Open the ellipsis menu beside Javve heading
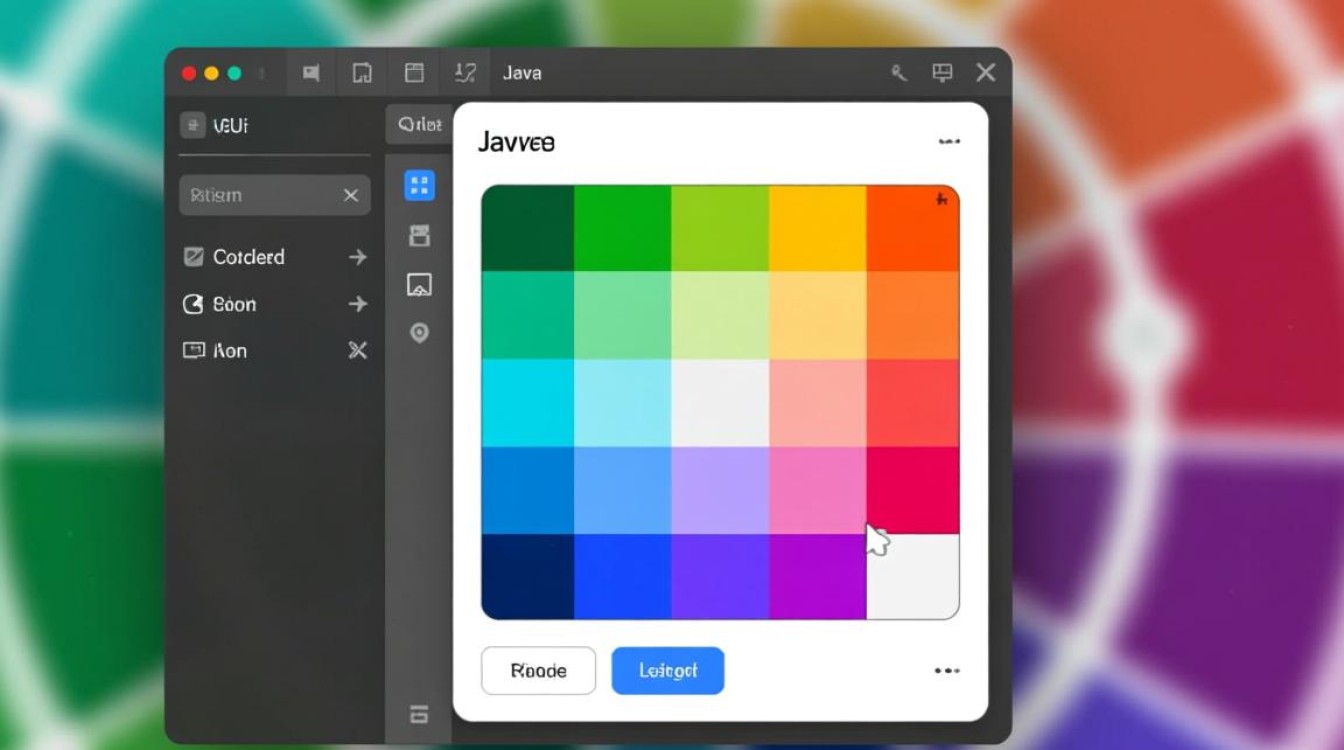This screenshot has height=750, width=1344. (947, 141)
